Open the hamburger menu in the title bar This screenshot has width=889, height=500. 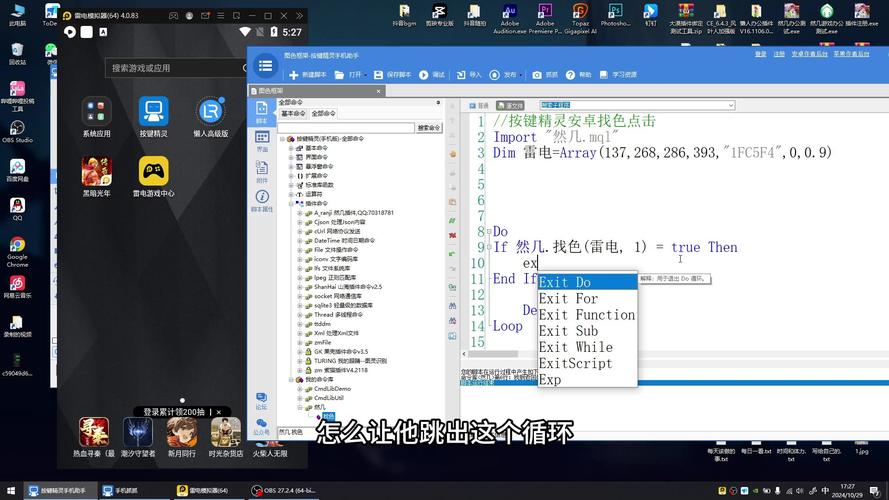click(x=265, y=66)
